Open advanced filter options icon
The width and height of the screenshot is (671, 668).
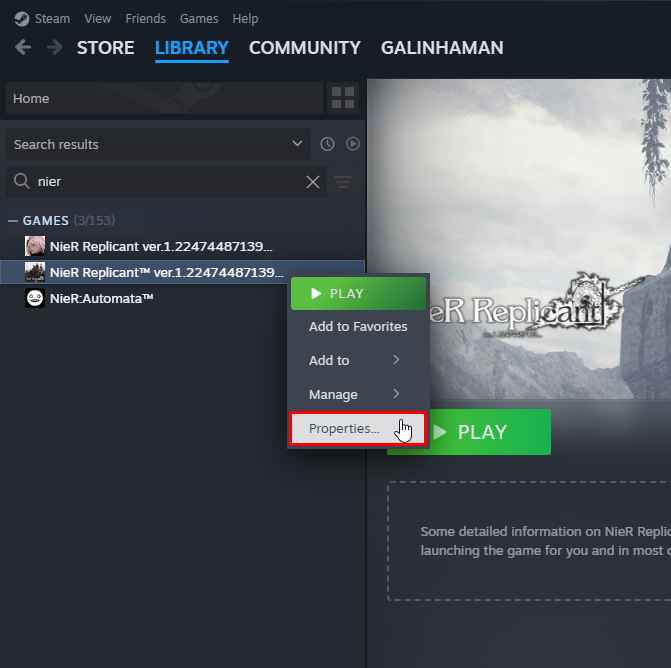343,182
